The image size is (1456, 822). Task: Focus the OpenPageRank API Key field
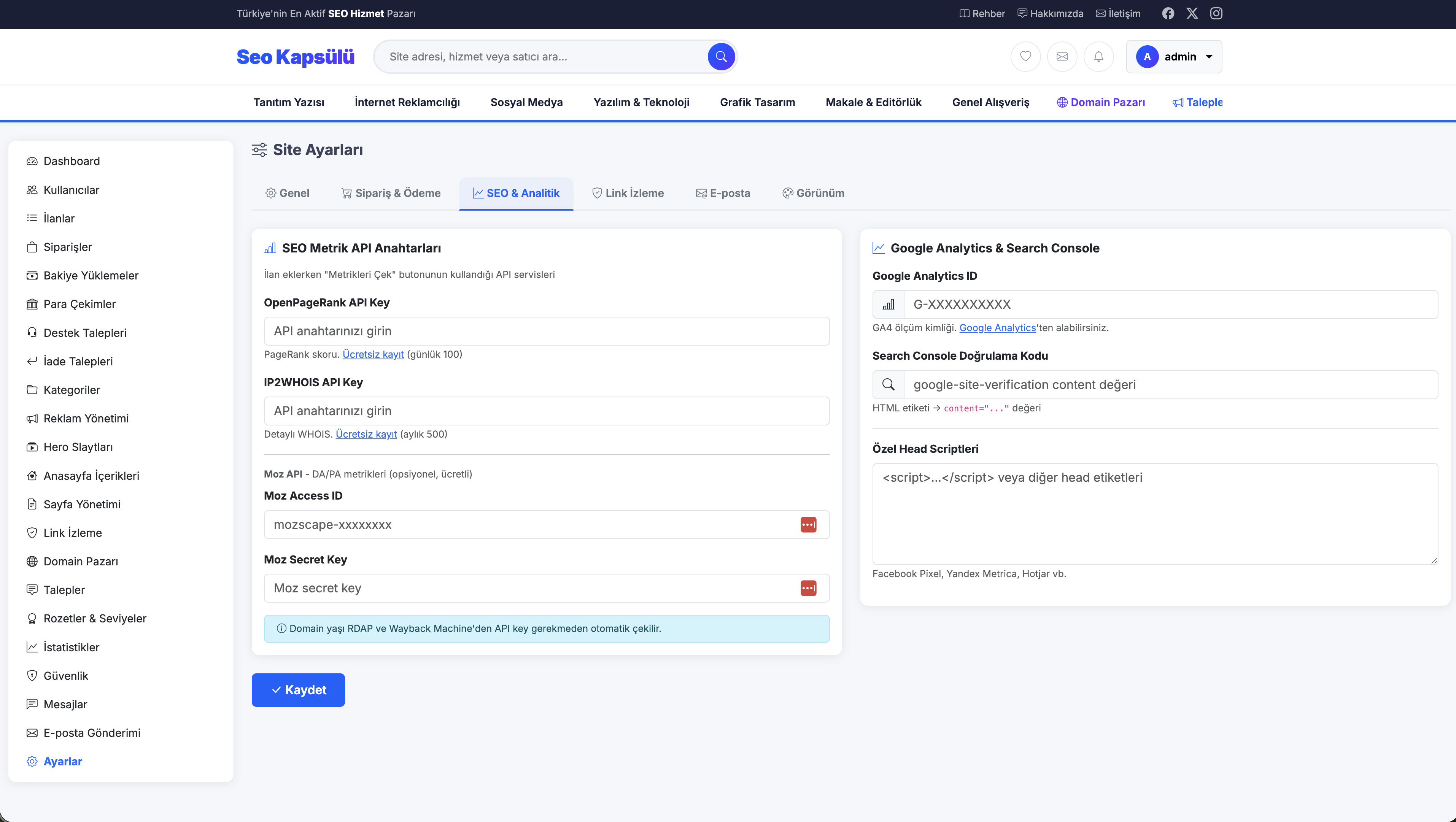546,331
